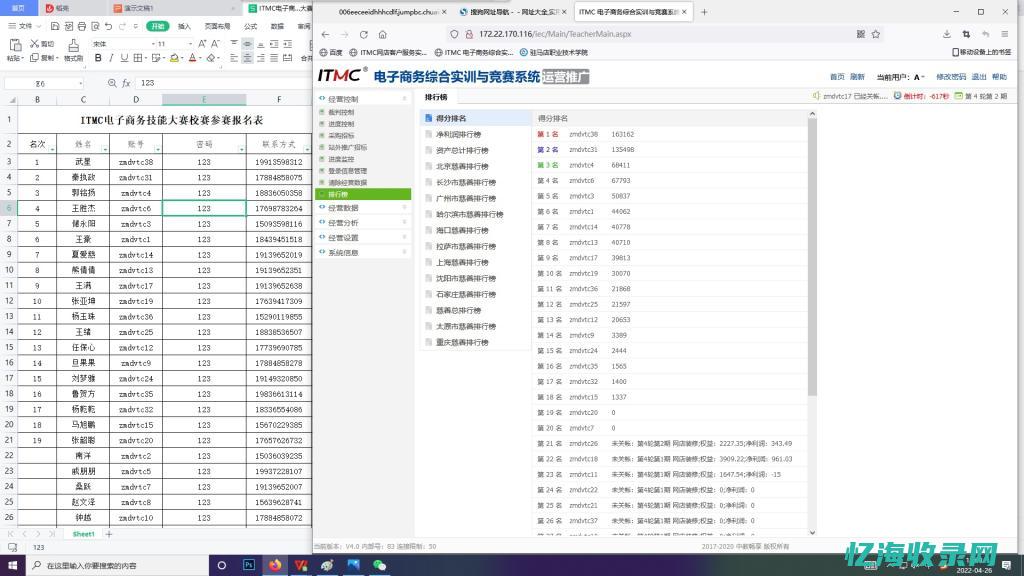The height and width of the screenshot is (576, 1024).
Task: Apply italic formatting to selected cell
Action: (111, 57)
